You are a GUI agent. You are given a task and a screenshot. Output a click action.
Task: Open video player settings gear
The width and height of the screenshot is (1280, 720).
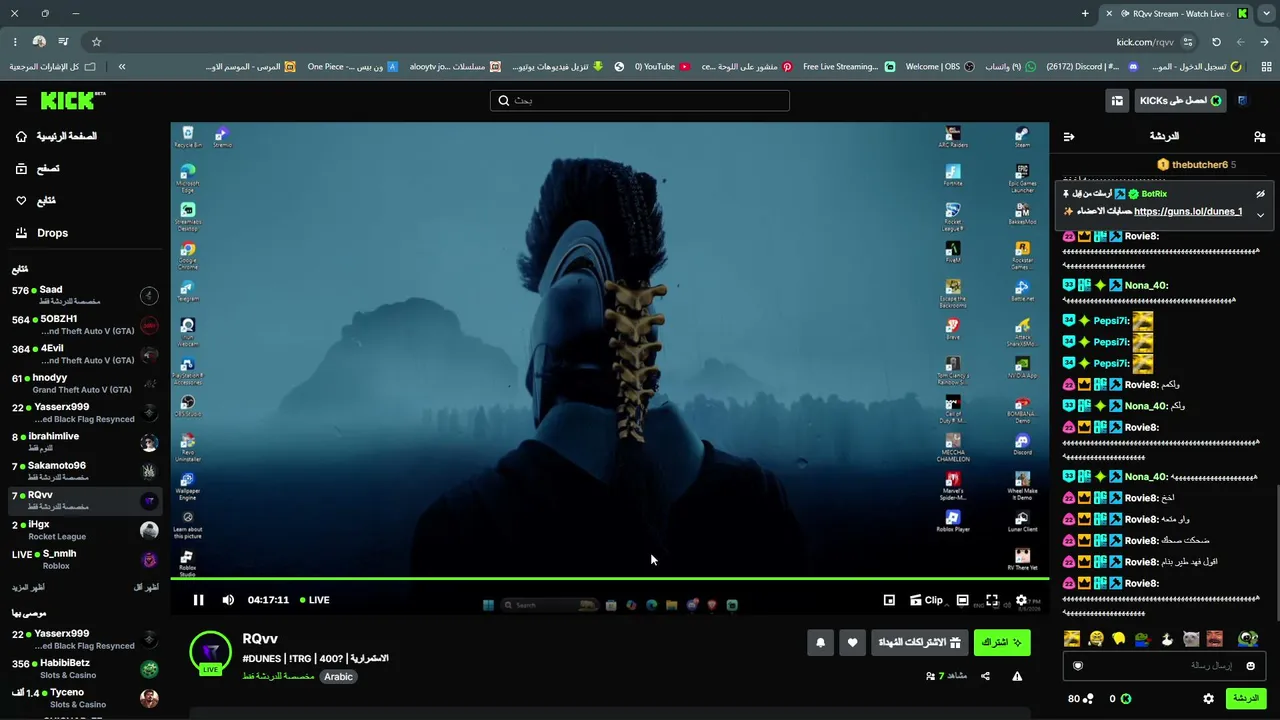click(x=1021, y=600)
